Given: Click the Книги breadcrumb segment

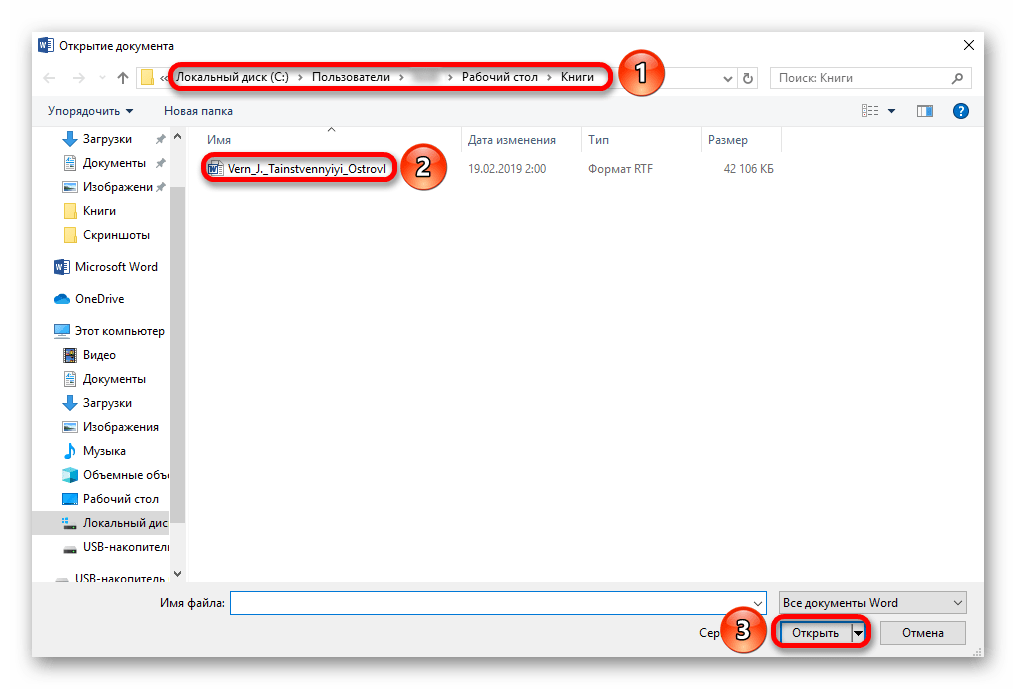Looking at the screenshot, I should (x=577, y=77).
